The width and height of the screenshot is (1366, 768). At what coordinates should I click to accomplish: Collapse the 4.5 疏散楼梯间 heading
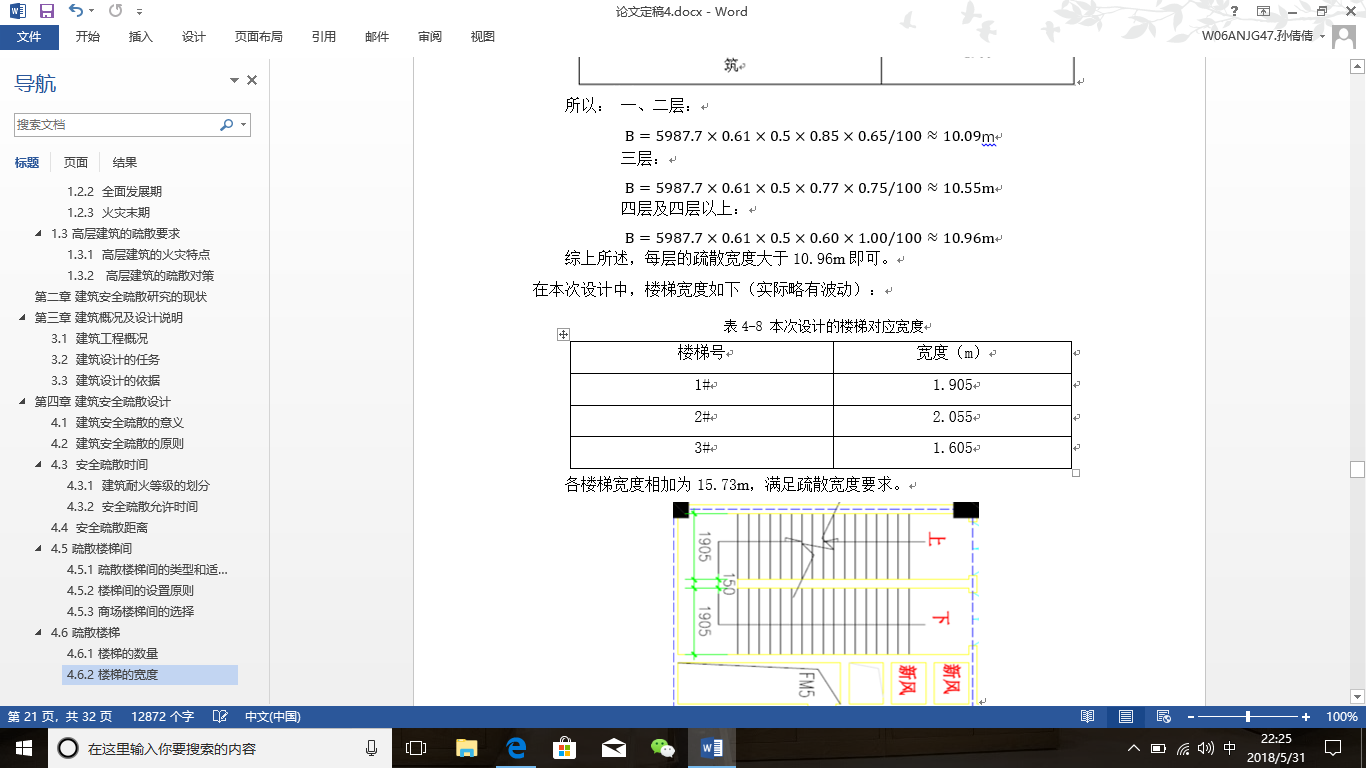38,548
